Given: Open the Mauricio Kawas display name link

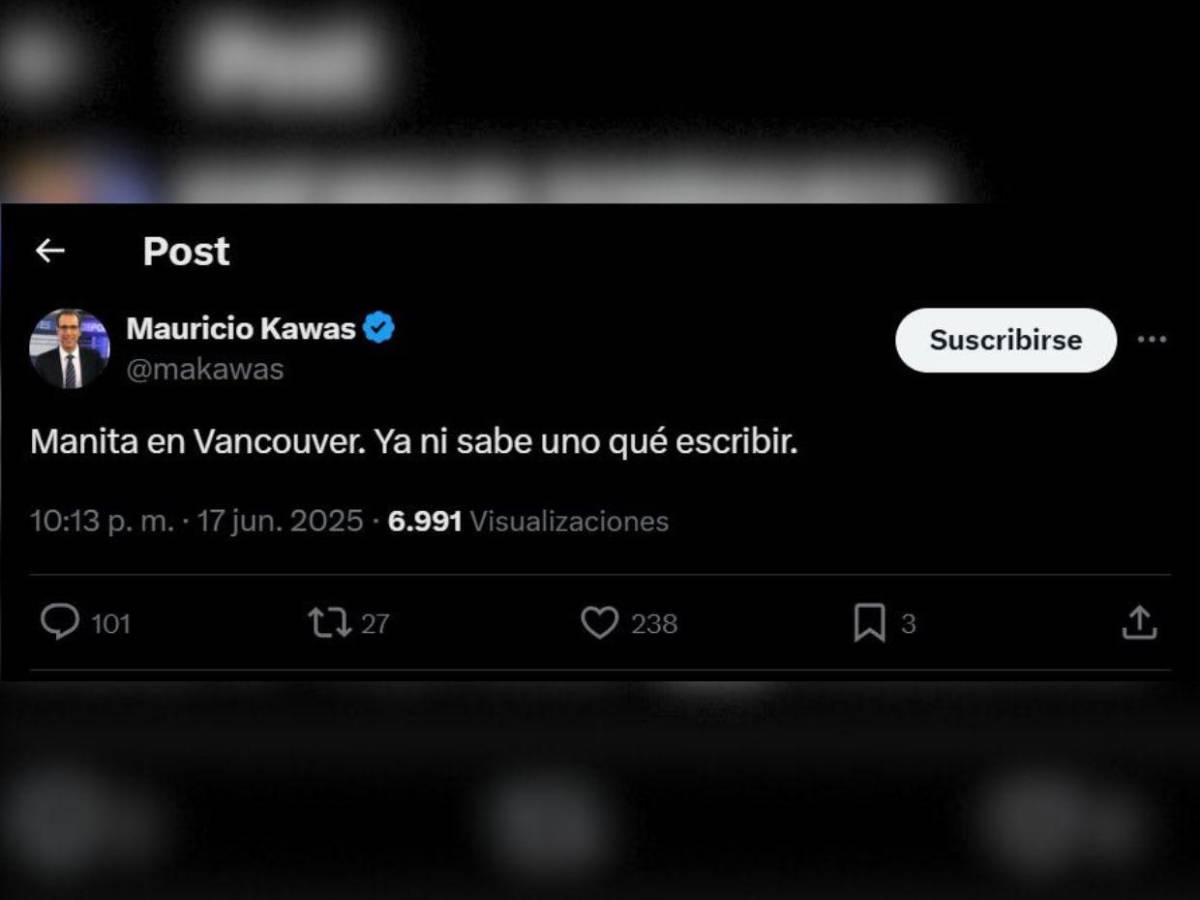Looking at the screenshot, I should 241,327.
